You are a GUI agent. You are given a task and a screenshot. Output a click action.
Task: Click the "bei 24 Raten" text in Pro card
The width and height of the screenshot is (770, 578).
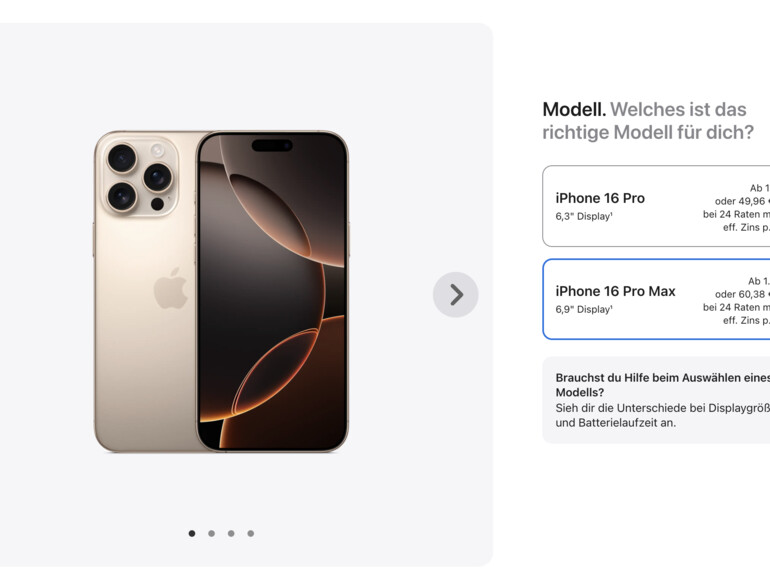[x=731, y=214]
